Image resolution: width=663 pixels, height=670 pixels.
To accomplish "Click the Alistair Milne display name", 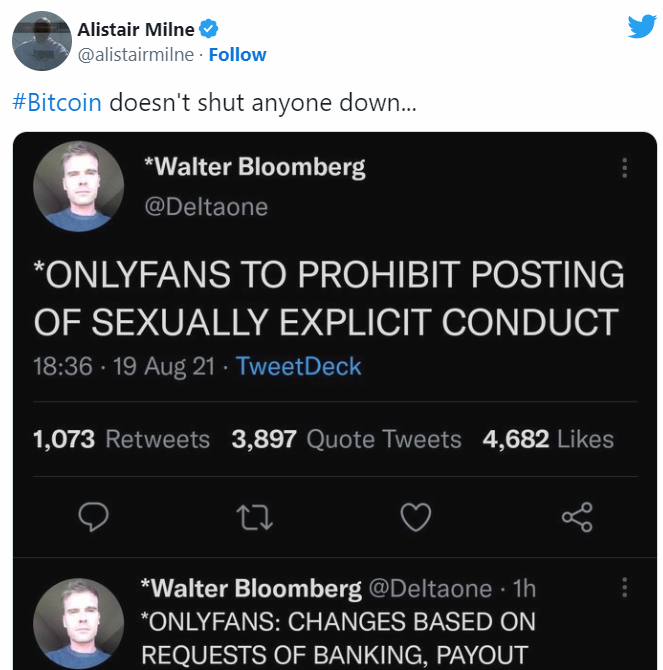I will coord(136,30).
